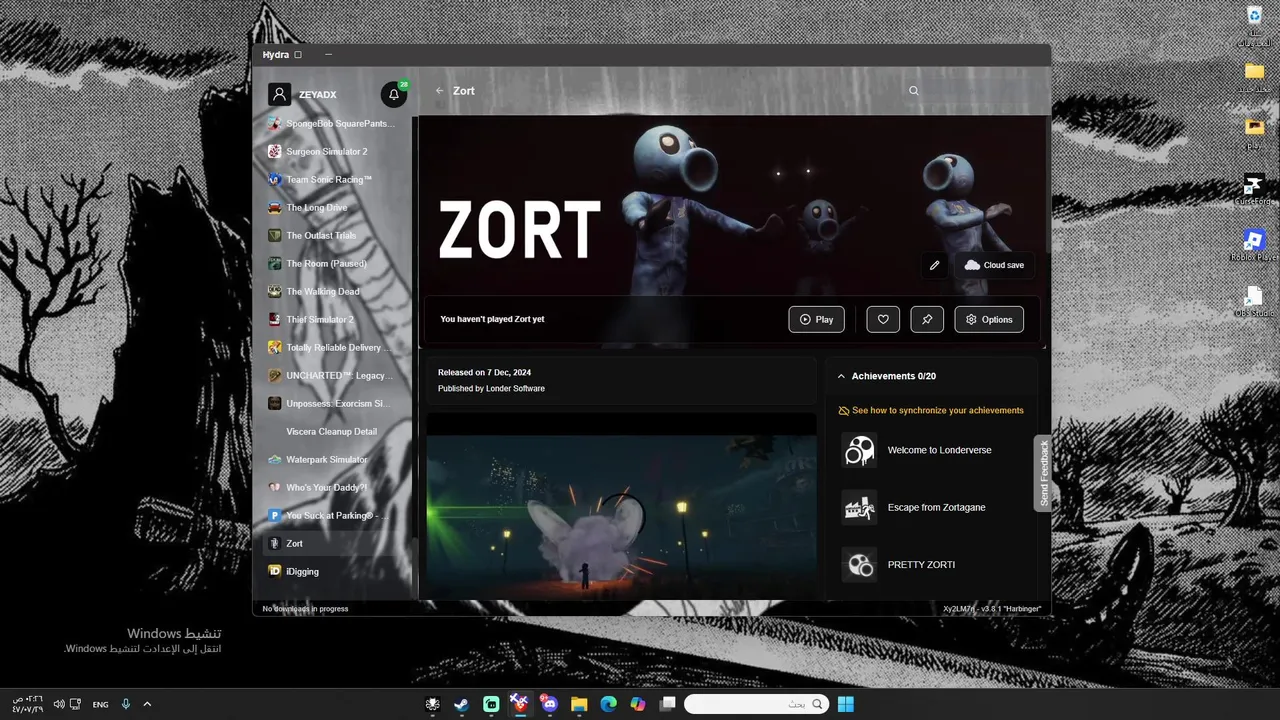The width and height of the screenshot is (1280, 720).
Task: Select UNCHARTED: Legacy in sidebar
Action: tap(334, 375)
